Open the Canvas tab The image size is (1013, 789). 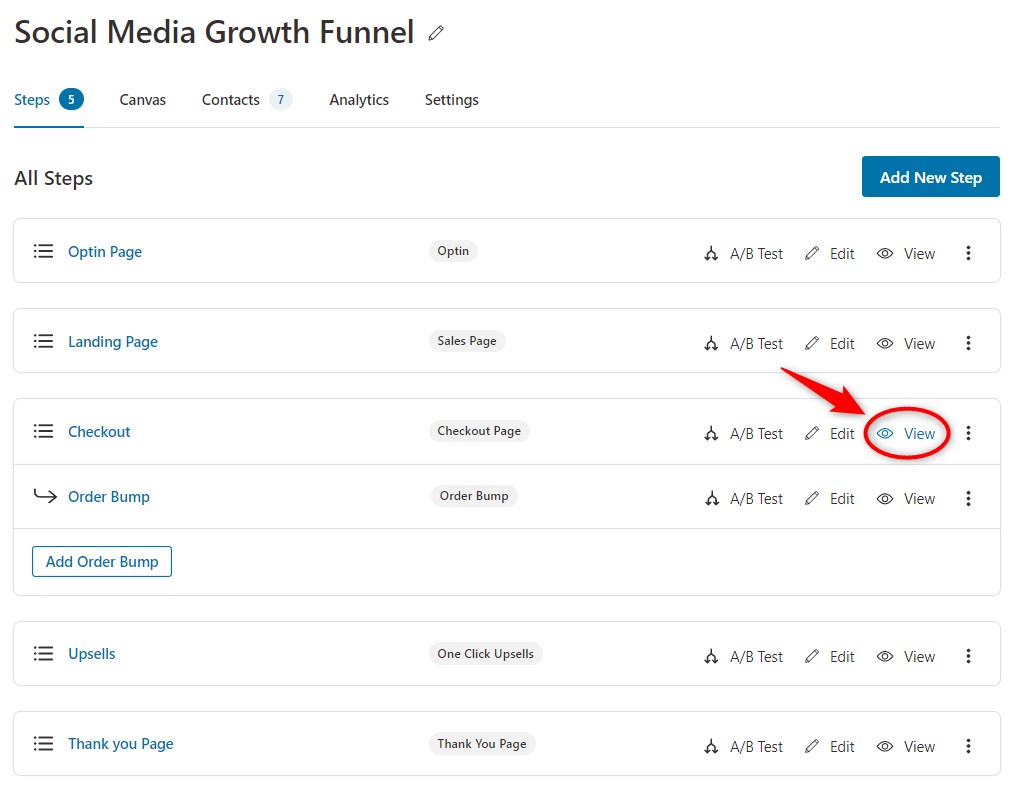point(143,100)
